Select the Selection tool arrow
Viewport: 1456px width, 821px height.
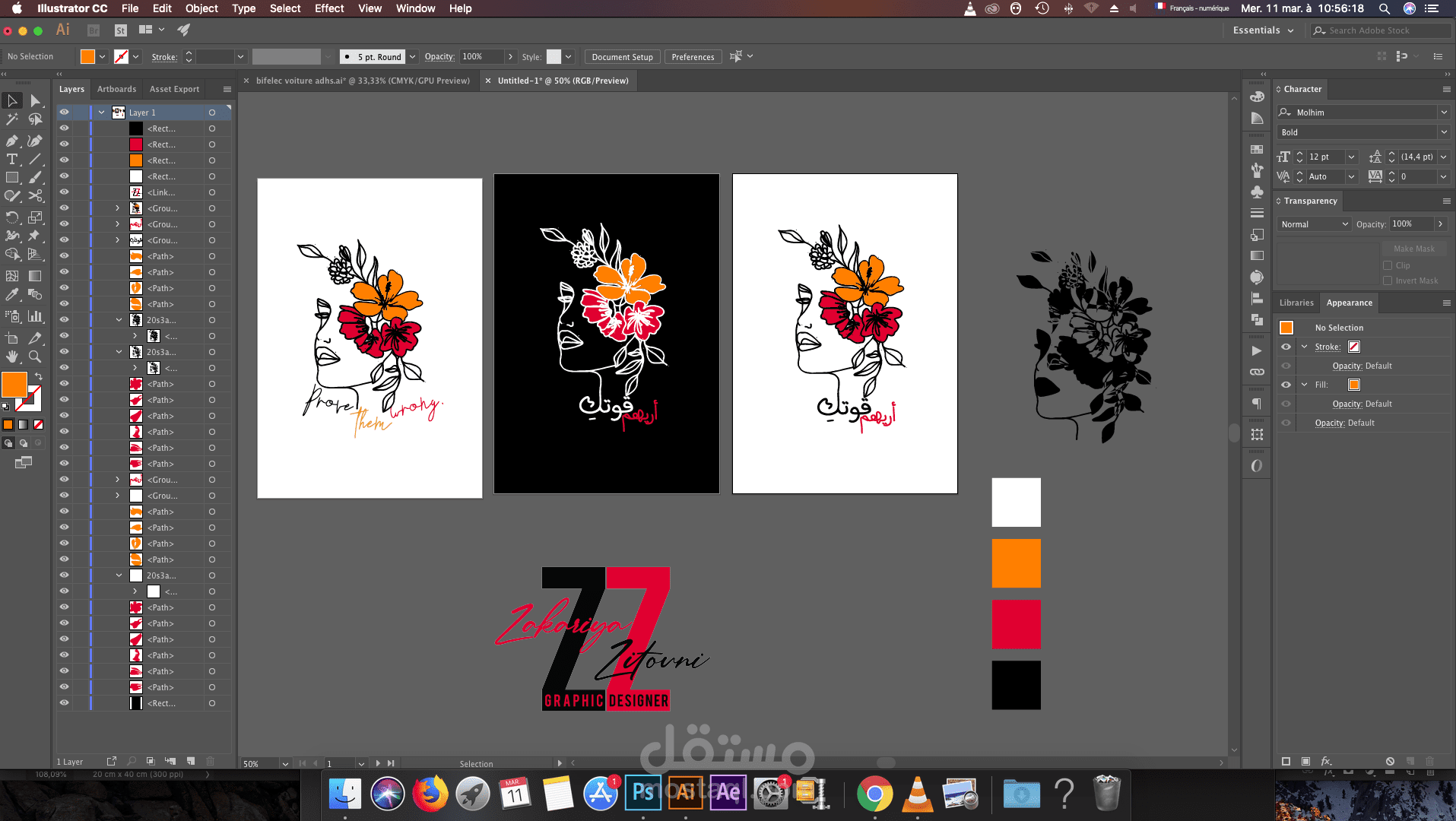pos(12,100)
